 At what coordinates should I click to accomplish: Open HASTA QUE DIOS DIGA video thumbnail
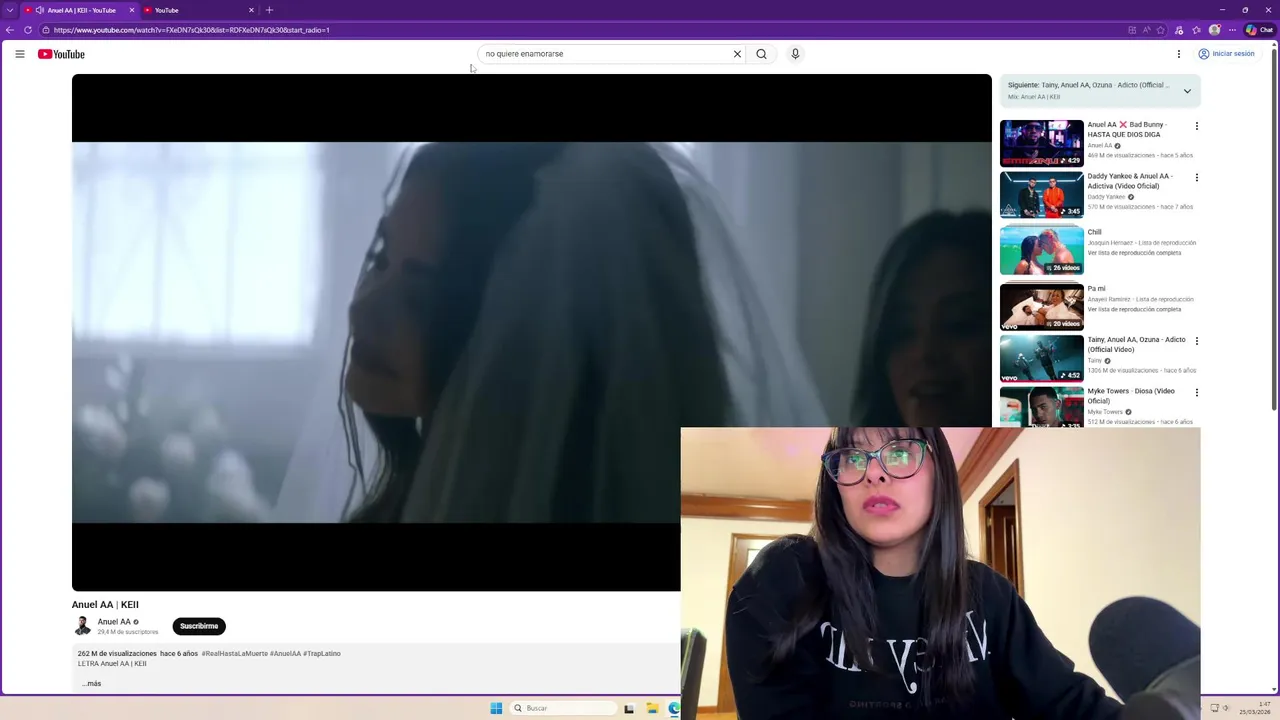tap(1041, 143)
